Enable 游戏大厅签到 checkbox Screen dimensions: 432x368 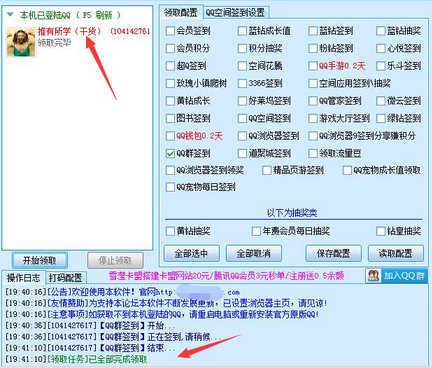pyautogui.click(x=313, y=118)
